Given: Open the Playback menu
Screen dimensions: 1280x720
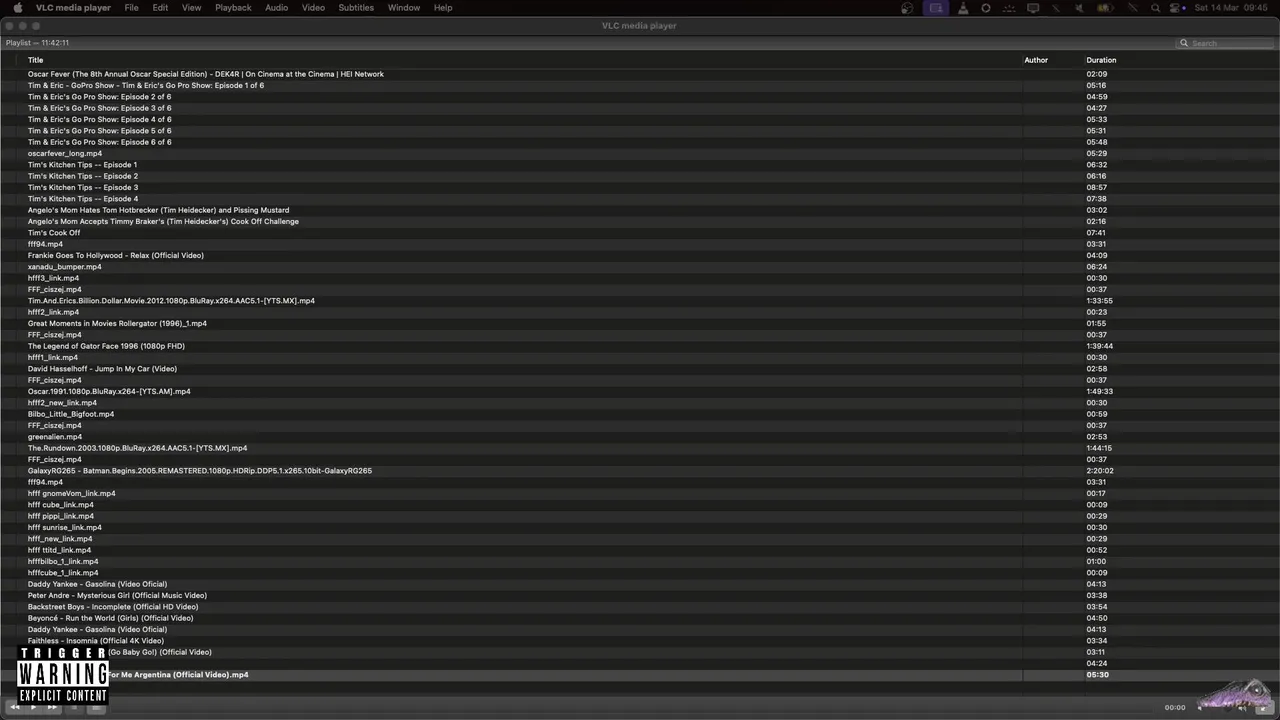Looking at the screenshot, I should [x=233, y=7].
